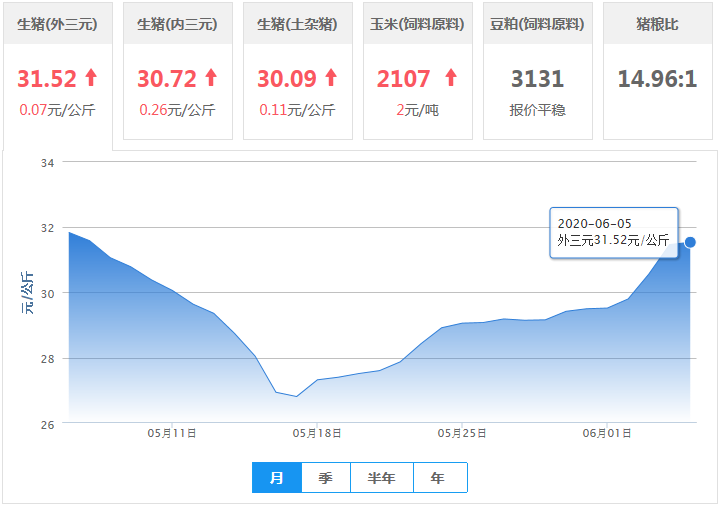Open the 猪粮比 tab
The height and width of the screenshot is (507, 721).
658,23
